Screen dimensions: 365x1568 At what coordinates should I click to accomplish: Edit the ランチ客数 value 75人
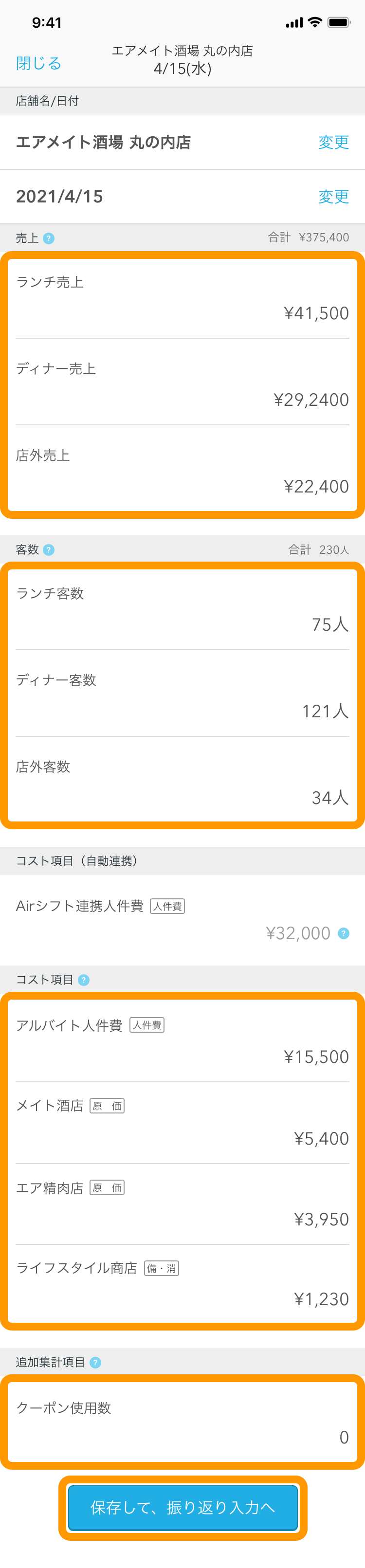click(x=182, y=609)
